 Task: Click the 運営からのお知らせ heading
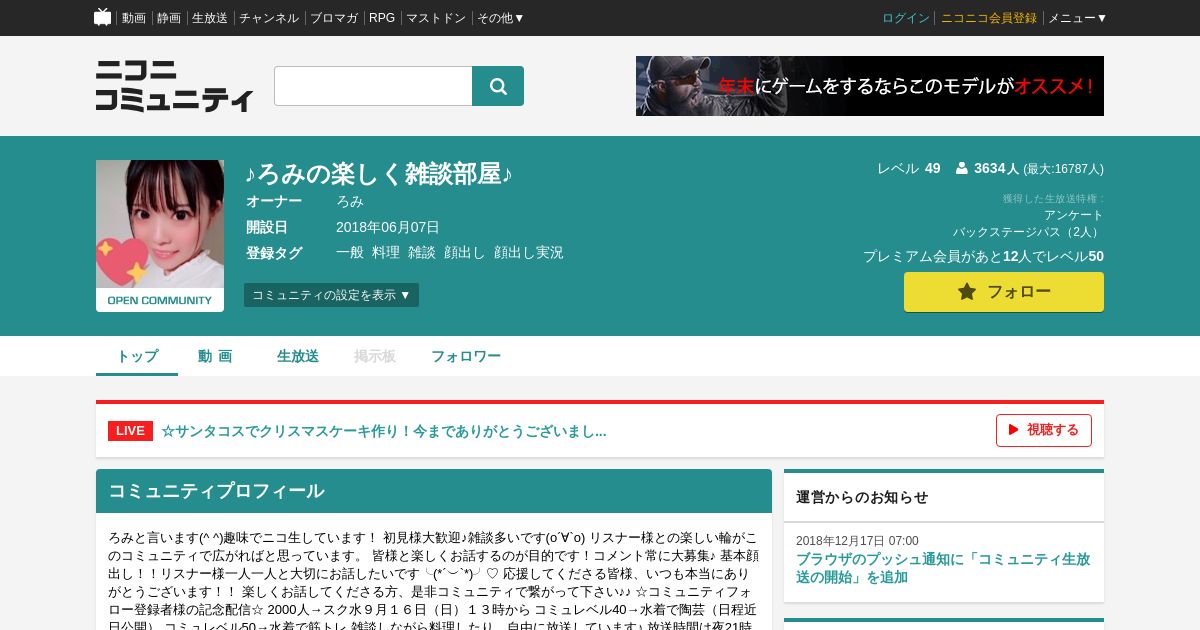(862, 497)
